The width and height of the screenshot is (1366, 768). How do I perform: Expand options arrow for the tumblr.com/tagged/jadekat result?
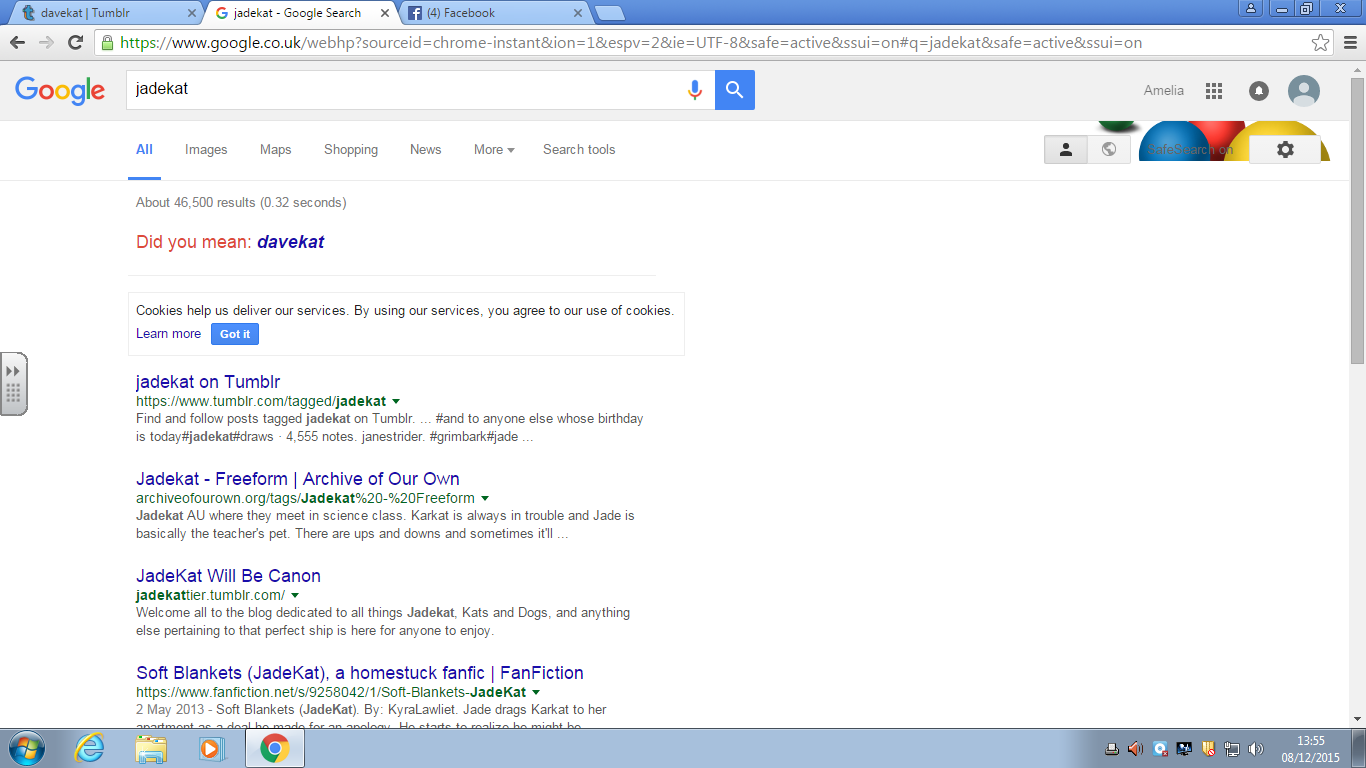[396, 401]
